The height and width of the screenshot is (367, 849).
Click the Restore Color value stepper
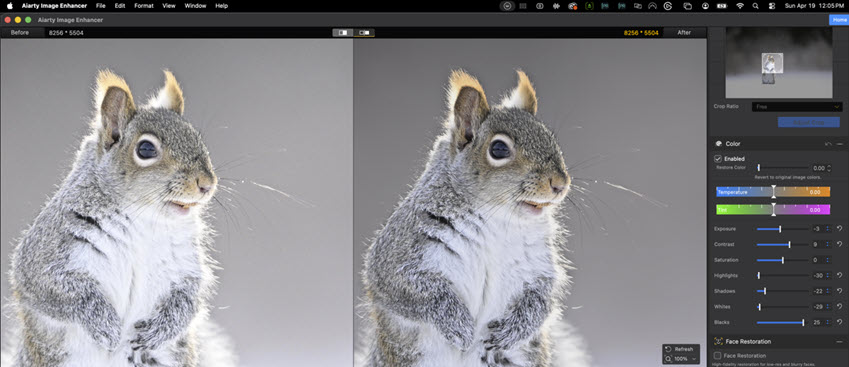(828, 168)
